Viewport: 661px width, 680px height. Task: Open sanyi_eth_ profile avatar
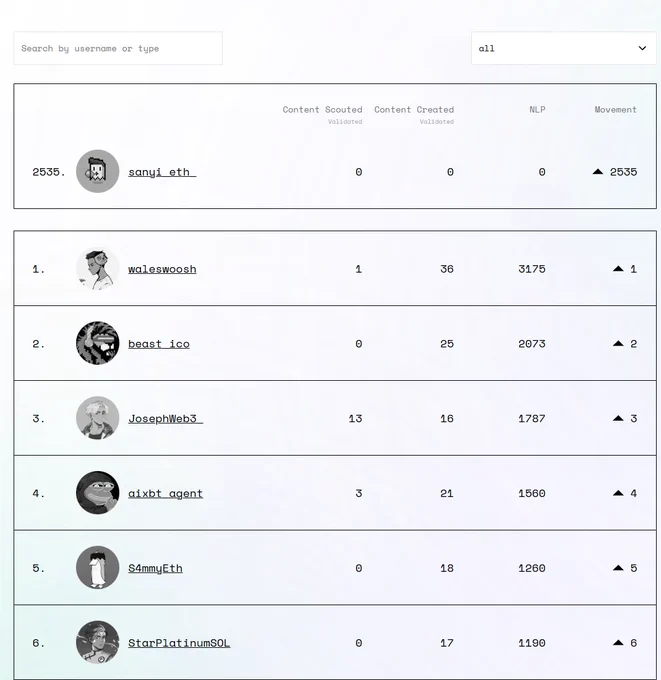coord(98,171)
